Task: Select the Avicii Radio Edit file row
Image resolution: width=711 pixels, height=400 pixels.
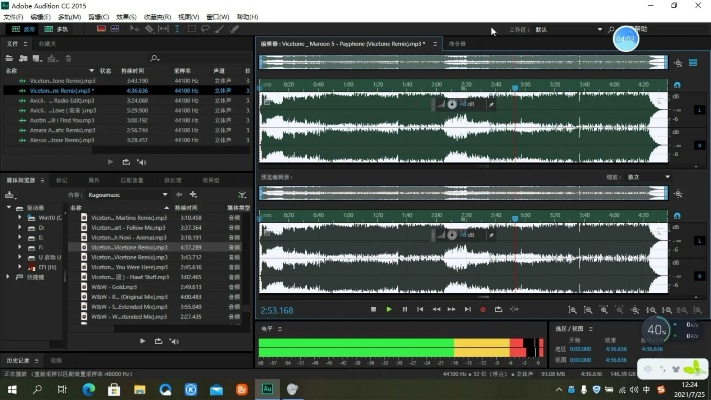Action: click(x=127, y=100)
